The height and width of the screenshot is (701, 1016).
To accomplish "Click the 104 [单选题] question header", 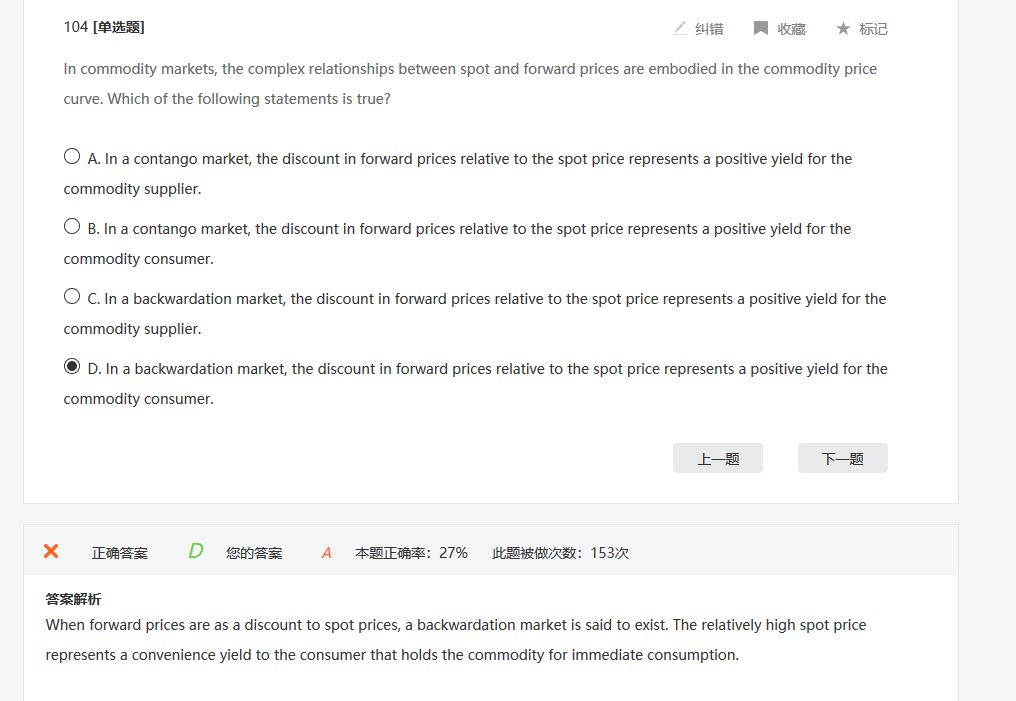I will (x=104, y=27).
